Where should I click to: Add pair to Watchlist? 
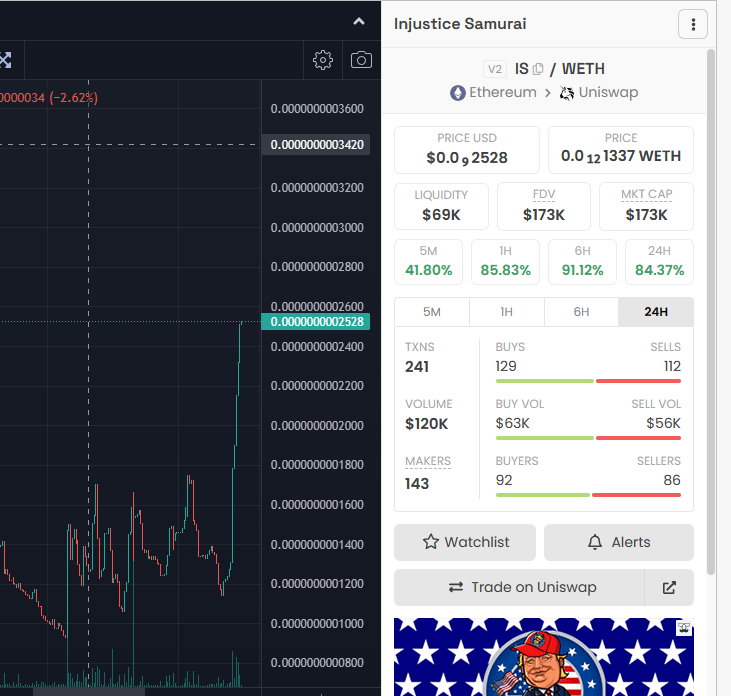[465, 542]
